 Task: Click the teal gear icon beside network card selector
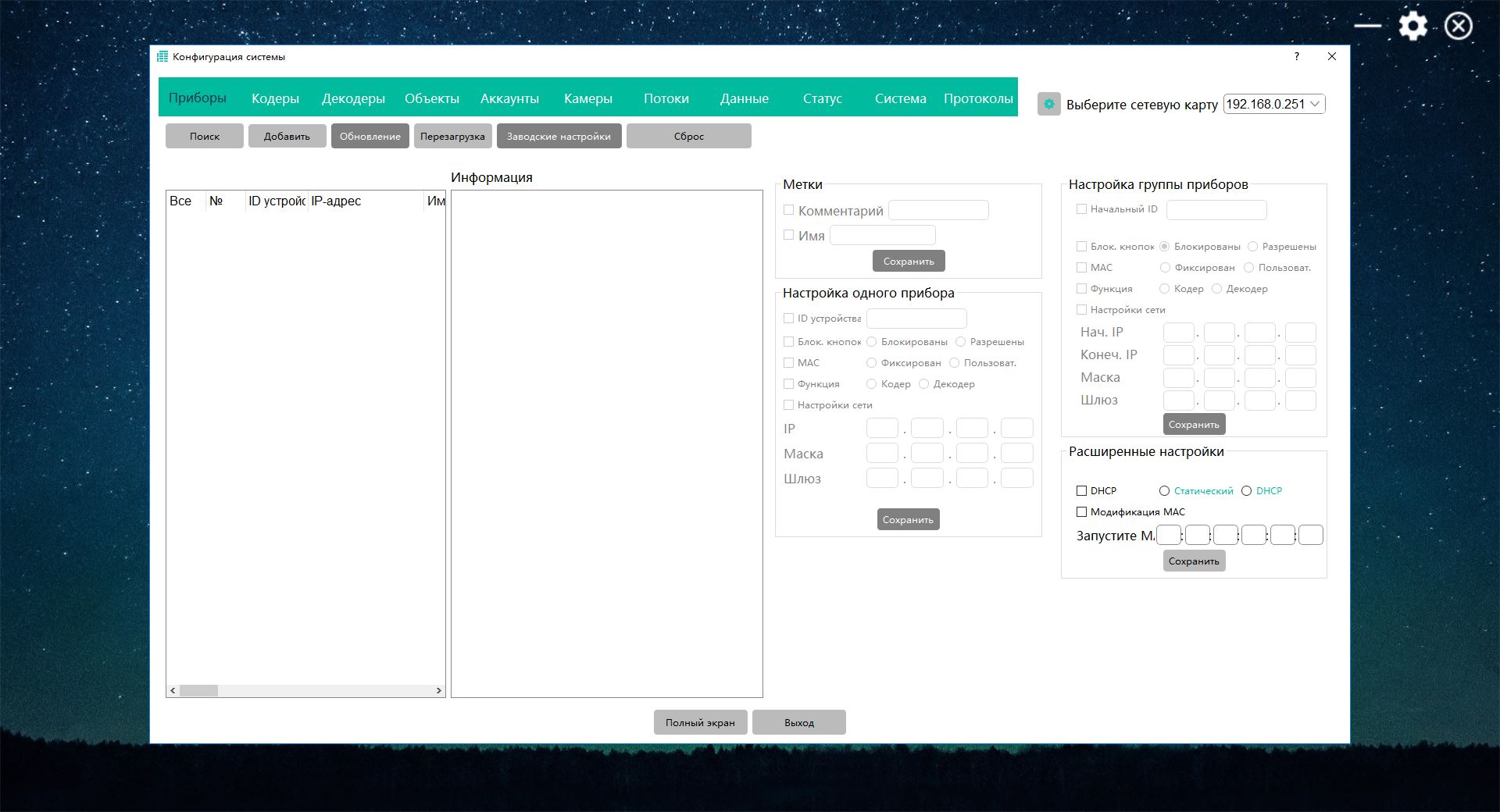point(1048,104)
